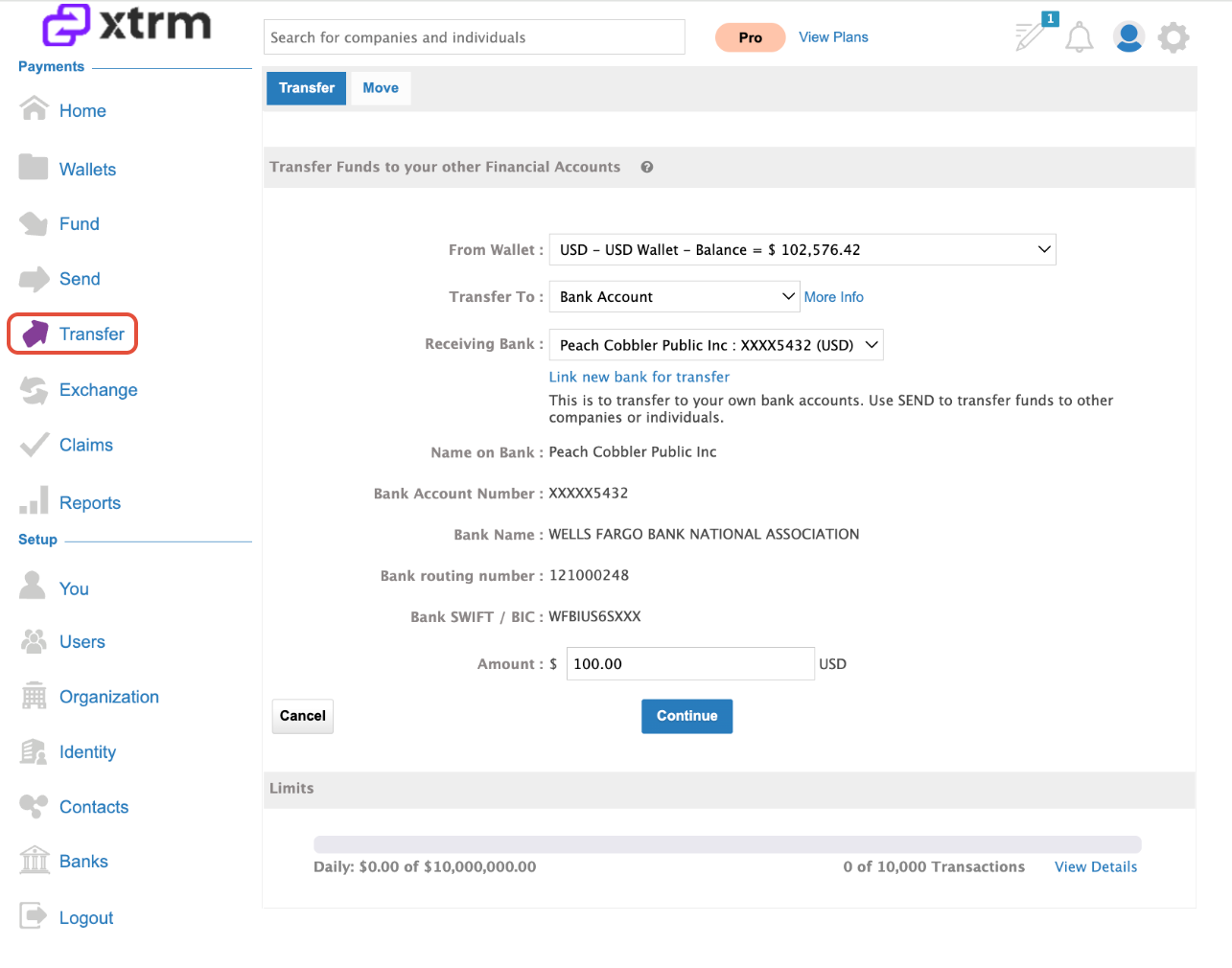Click the Fund icon in sidebar

pyautogui.click(x=34, y=223)
